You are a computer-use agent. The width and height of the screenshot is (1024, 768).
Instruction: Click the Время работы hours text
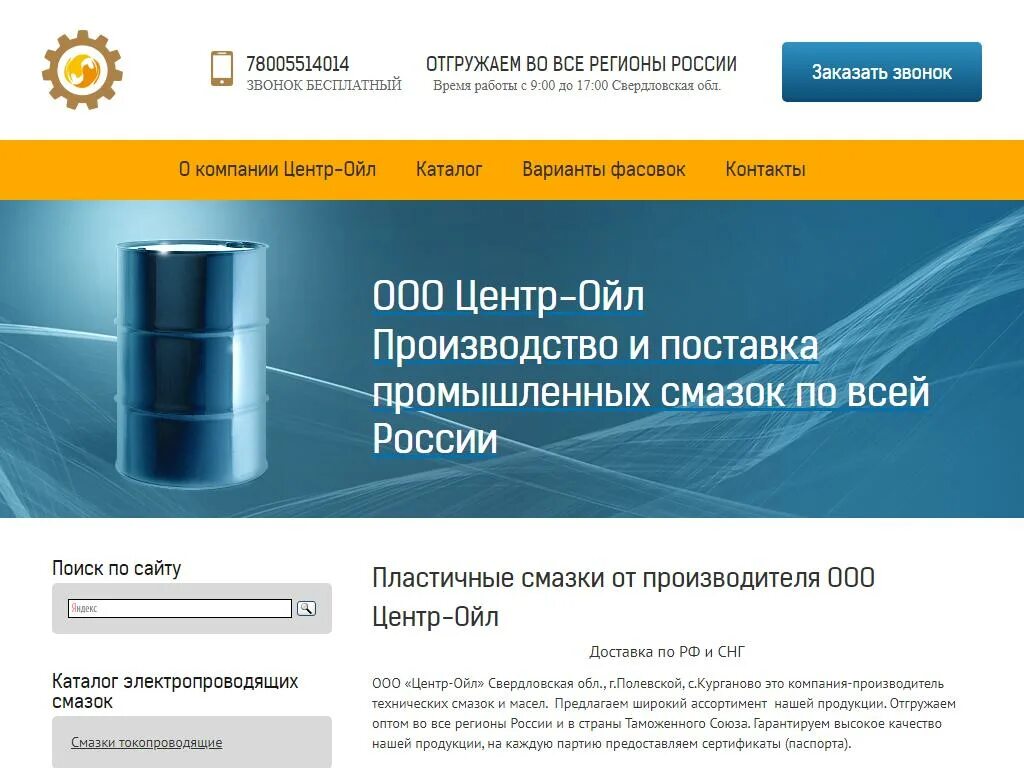(577, 86)
